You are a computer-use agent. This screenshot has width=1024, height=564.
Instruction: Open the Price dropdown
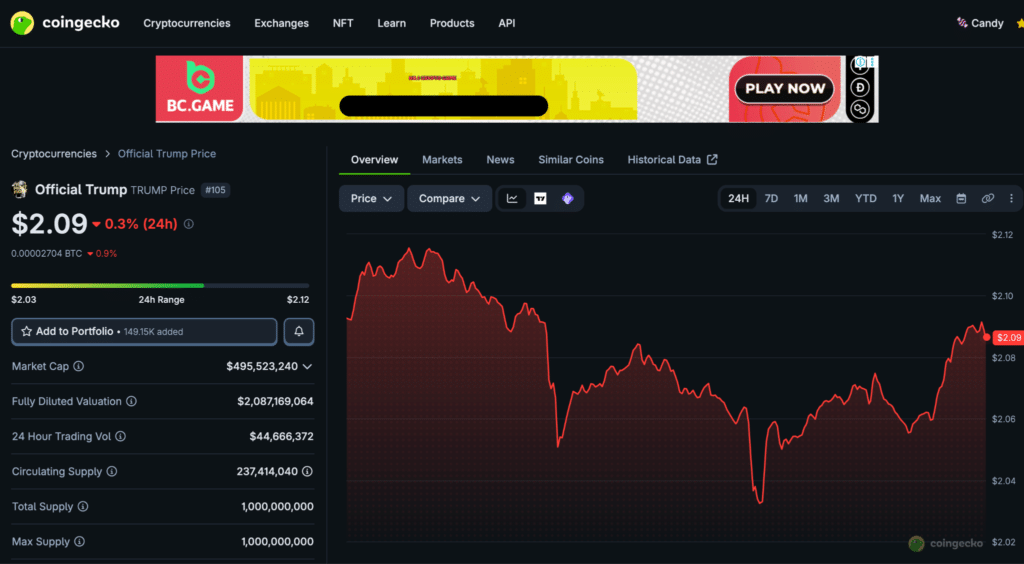(x=371, y=198)
